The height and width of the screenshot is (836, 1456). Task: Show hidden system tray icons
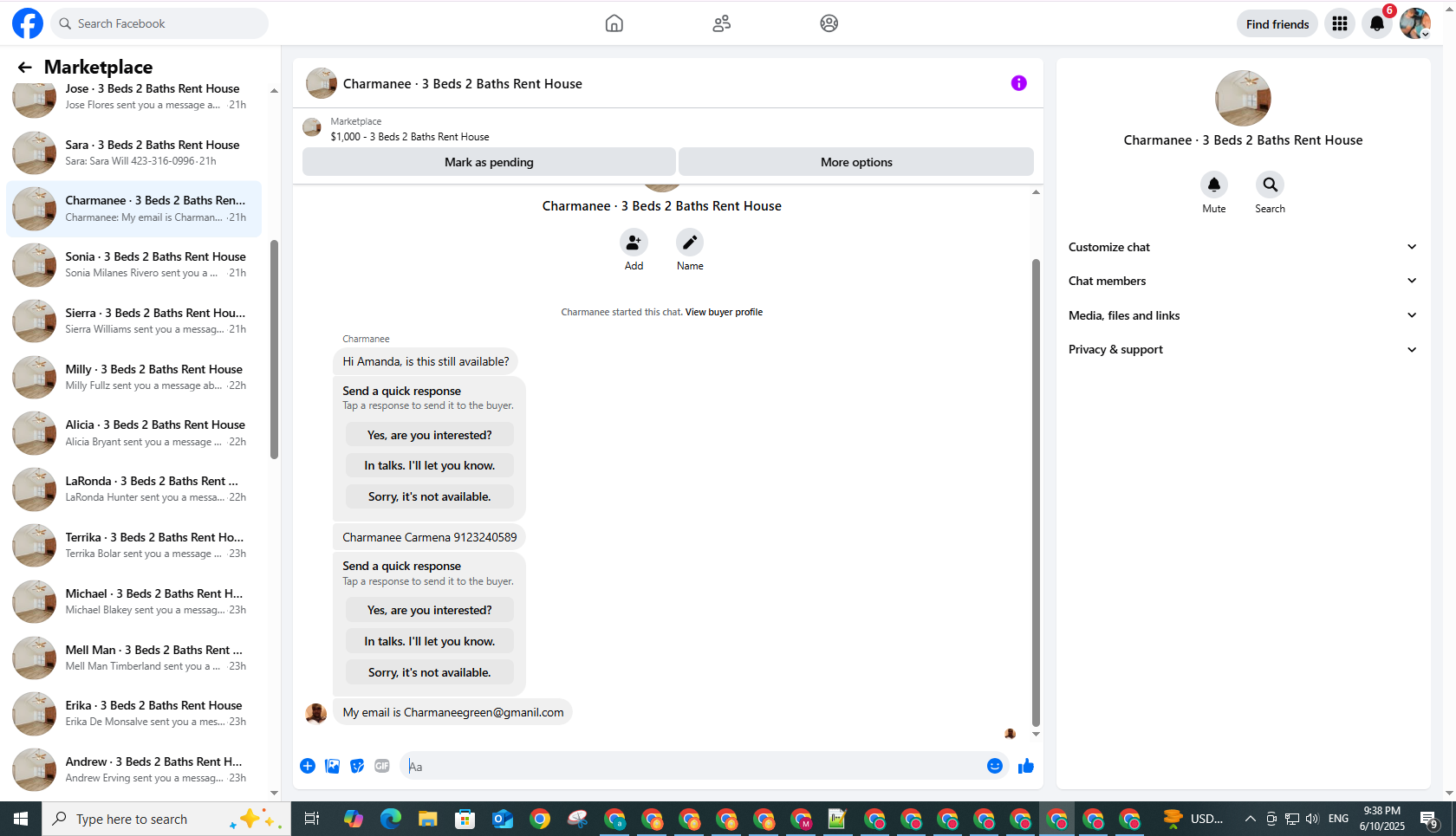1250,819
